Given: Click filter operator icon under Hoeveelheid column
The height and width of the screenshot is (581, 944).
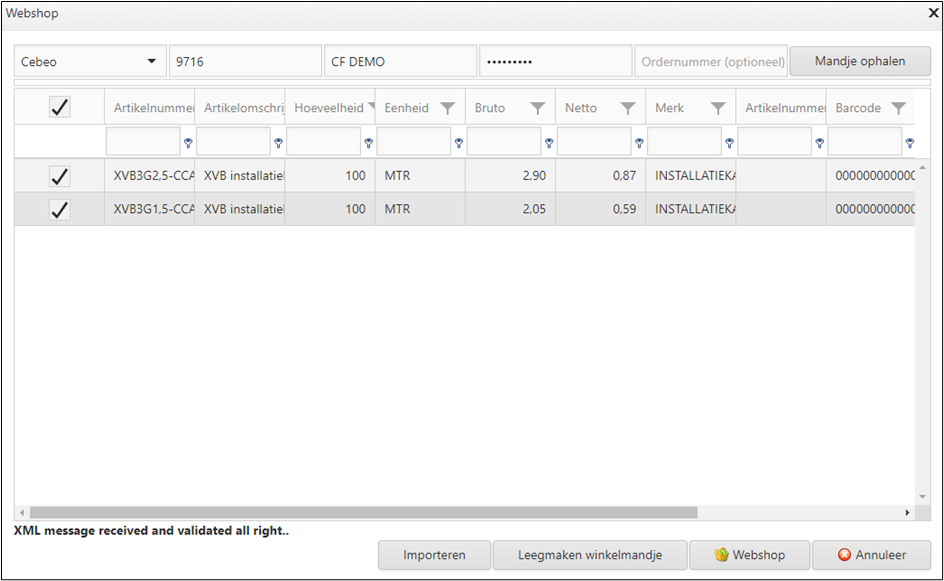Looking at the screenshot, I should 368,143.
